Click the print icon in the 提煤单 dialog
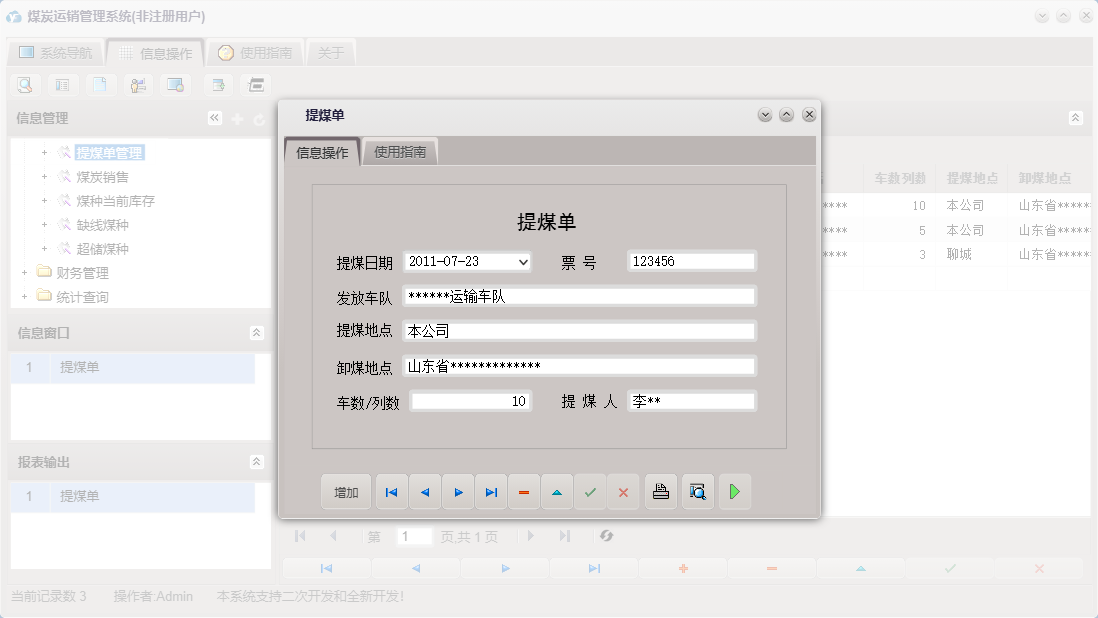Image resolution: width=1098 pixels, height=618 pixels. [x=660, y=491]
